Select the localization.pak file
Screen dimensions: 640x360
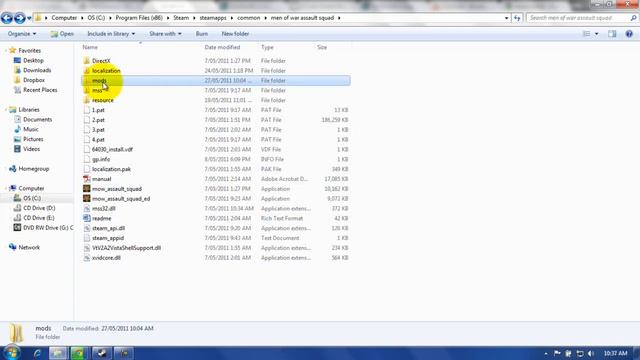pos(111,169)
